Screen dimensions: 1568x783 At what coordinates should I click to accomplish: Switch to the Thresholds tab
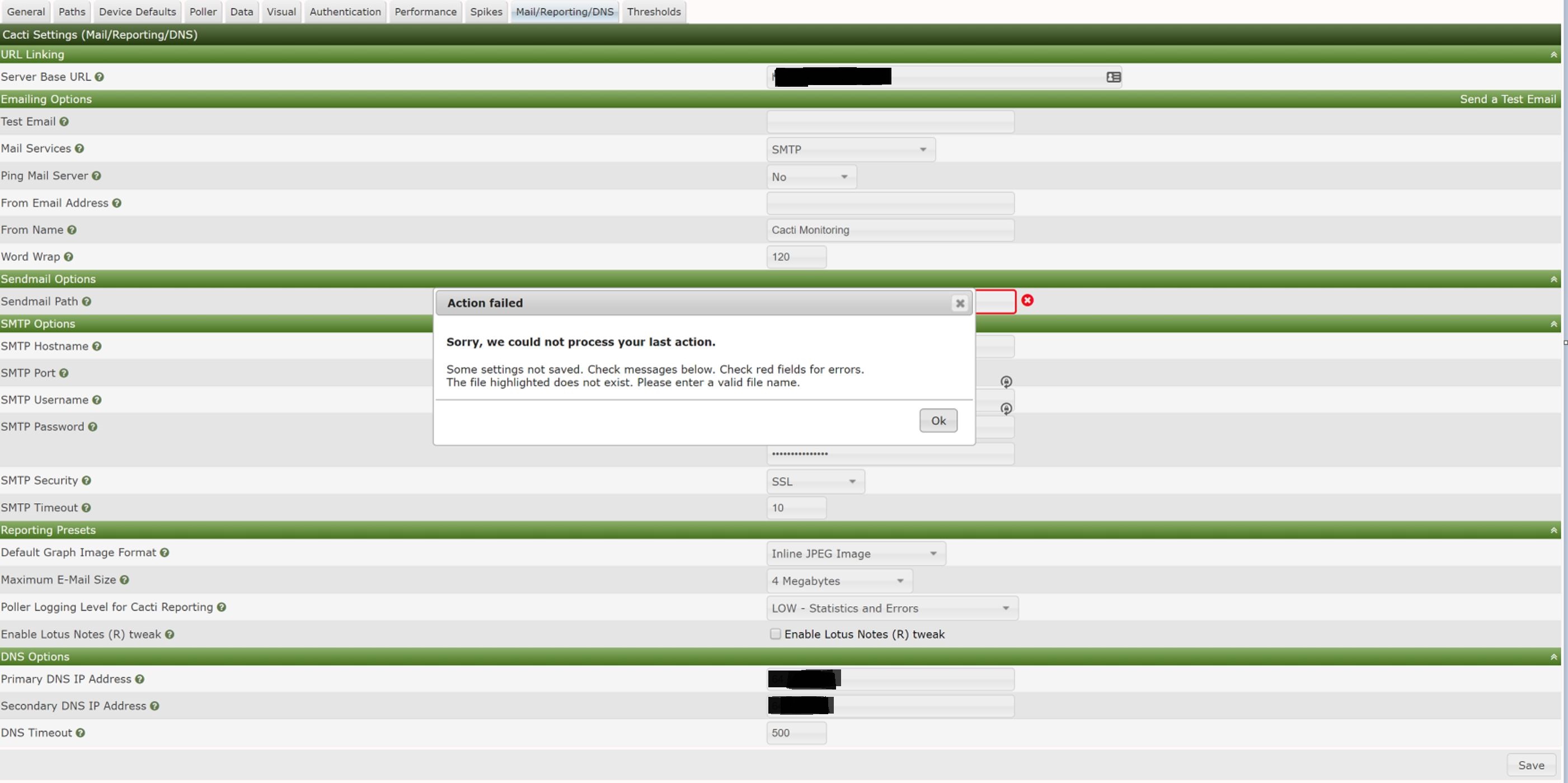pyautogui.click(x=654, y=12)
